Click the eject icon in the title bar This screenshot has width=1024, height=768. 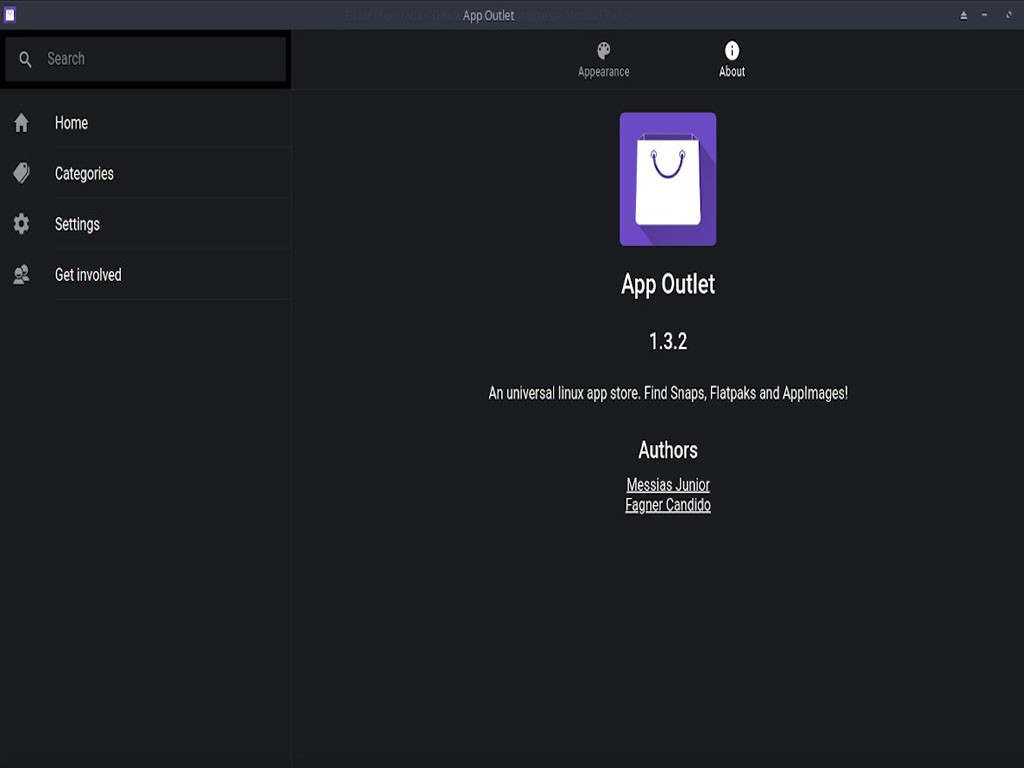point(961,15)
